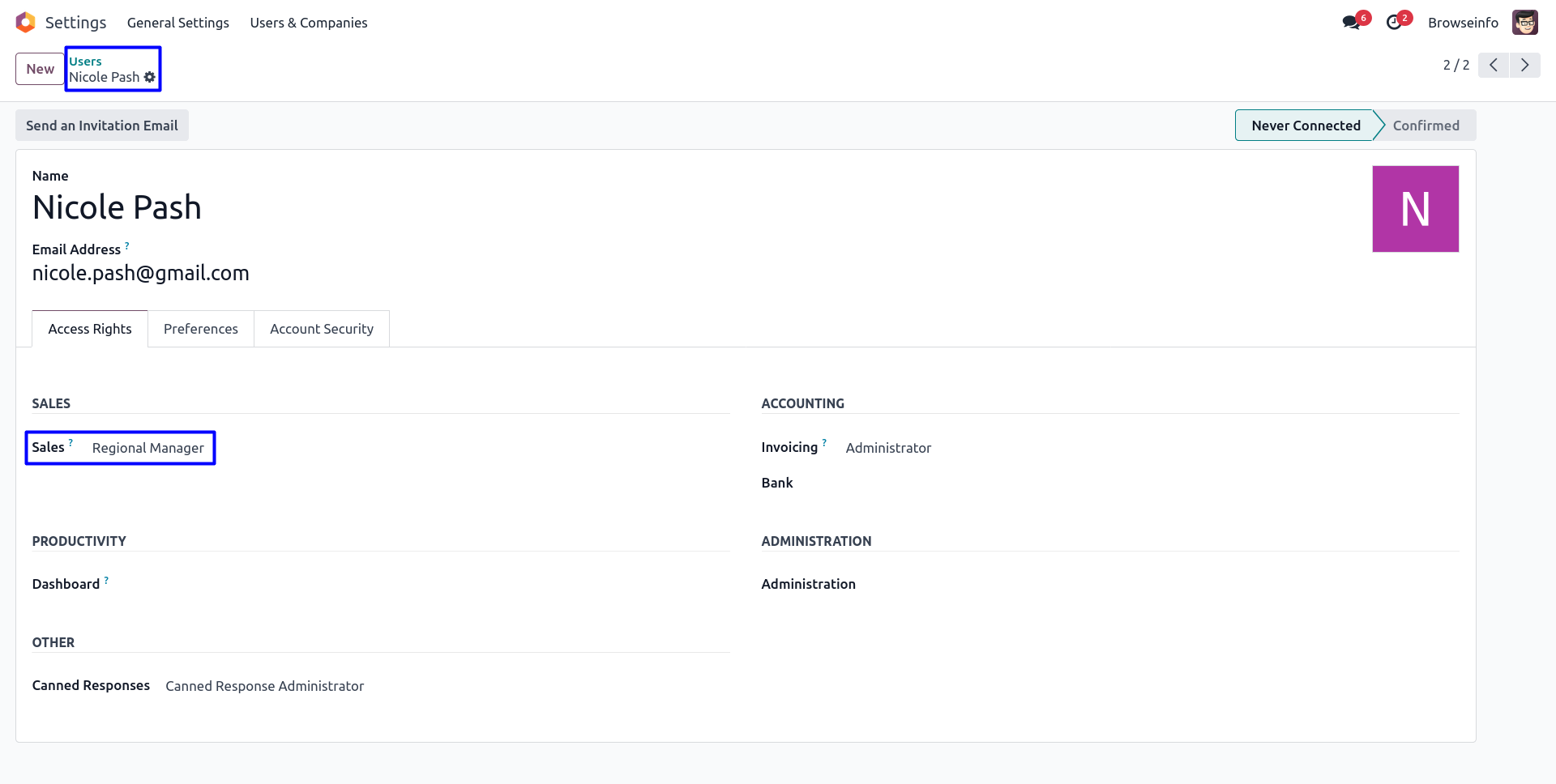Click the Confirmed status stage
The height and width of the screenshot is (784, 1556).
1426,126
